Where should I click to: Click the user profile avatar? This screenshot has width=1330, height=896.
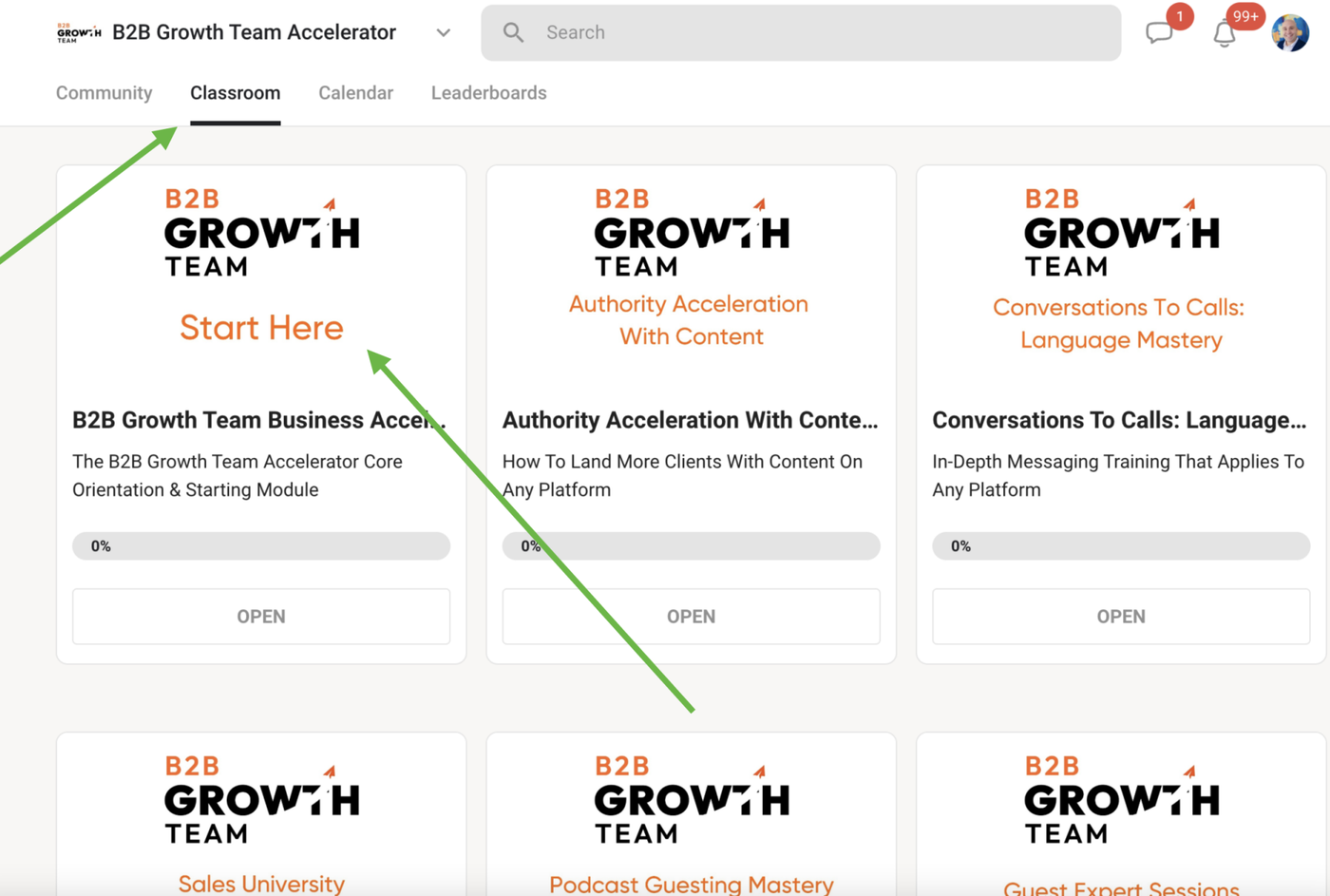(1290, 33)
